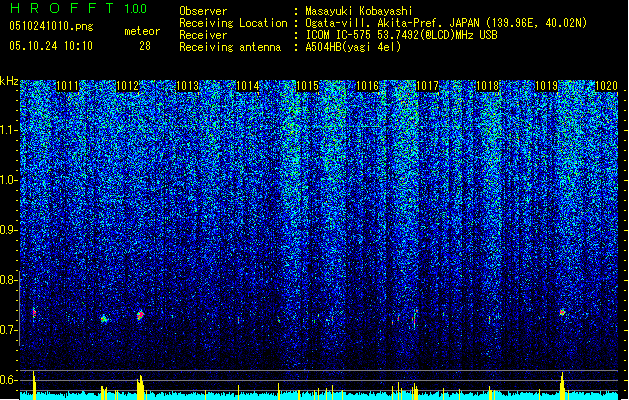The height and width of the screenshot is (400, 629).
Task: Click the cyan-green echo between 1011 and 1012
Action: (x=104, y=319)
